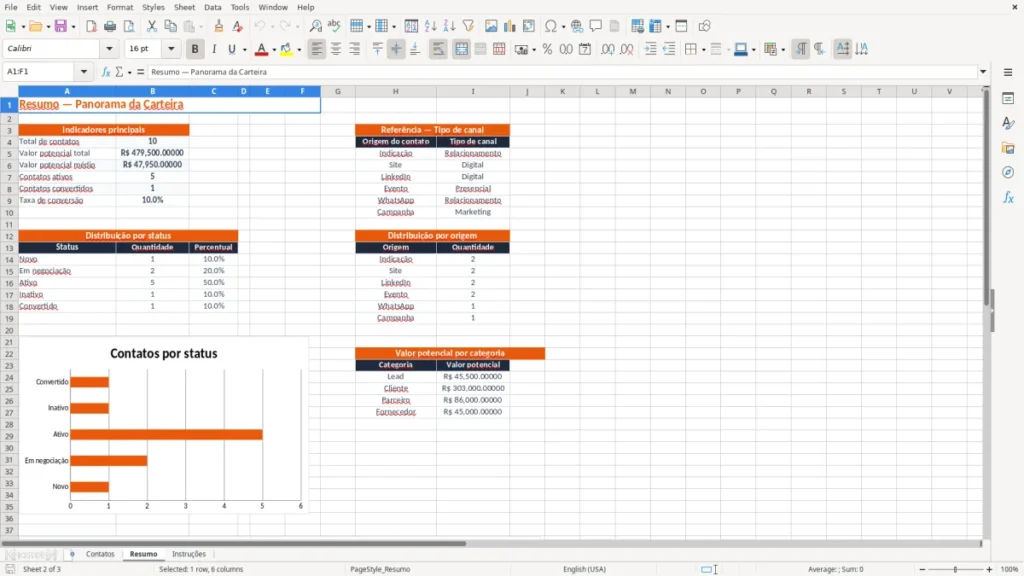Select the Contatos por status chart

[163, 424]
